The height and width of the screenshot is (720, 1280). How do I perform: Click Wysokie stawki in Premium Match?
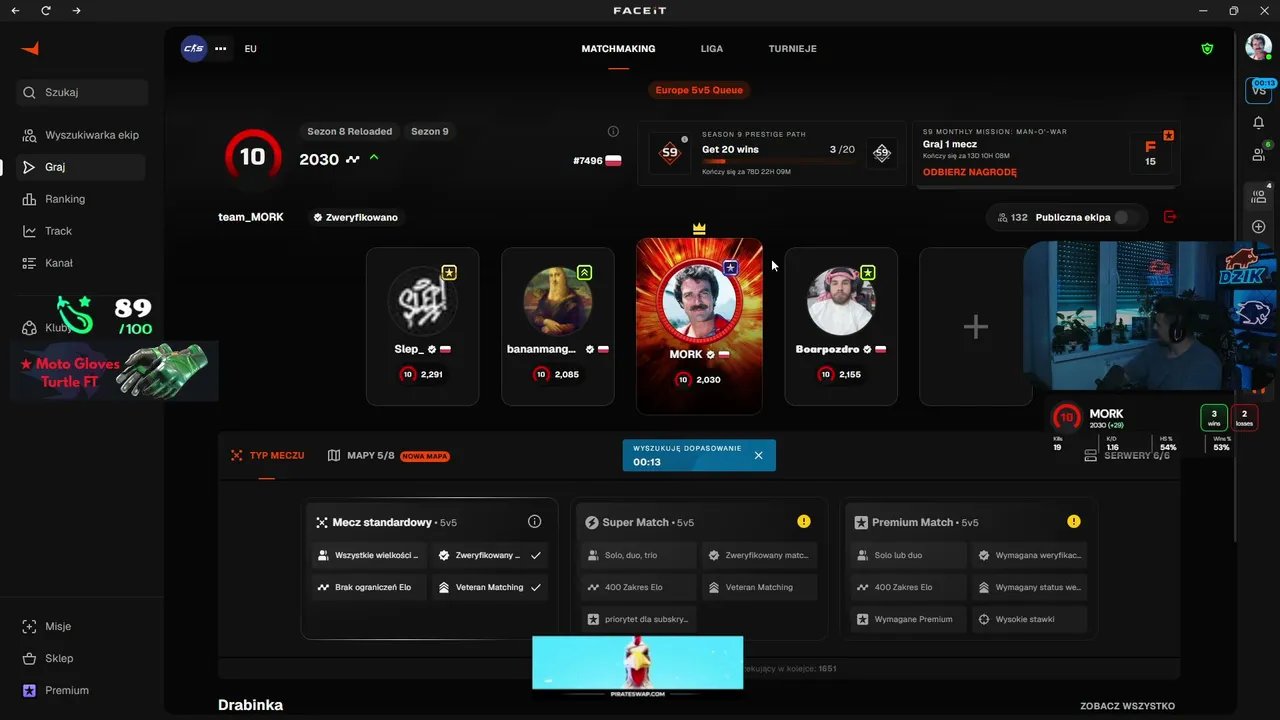coord(1031,619)
